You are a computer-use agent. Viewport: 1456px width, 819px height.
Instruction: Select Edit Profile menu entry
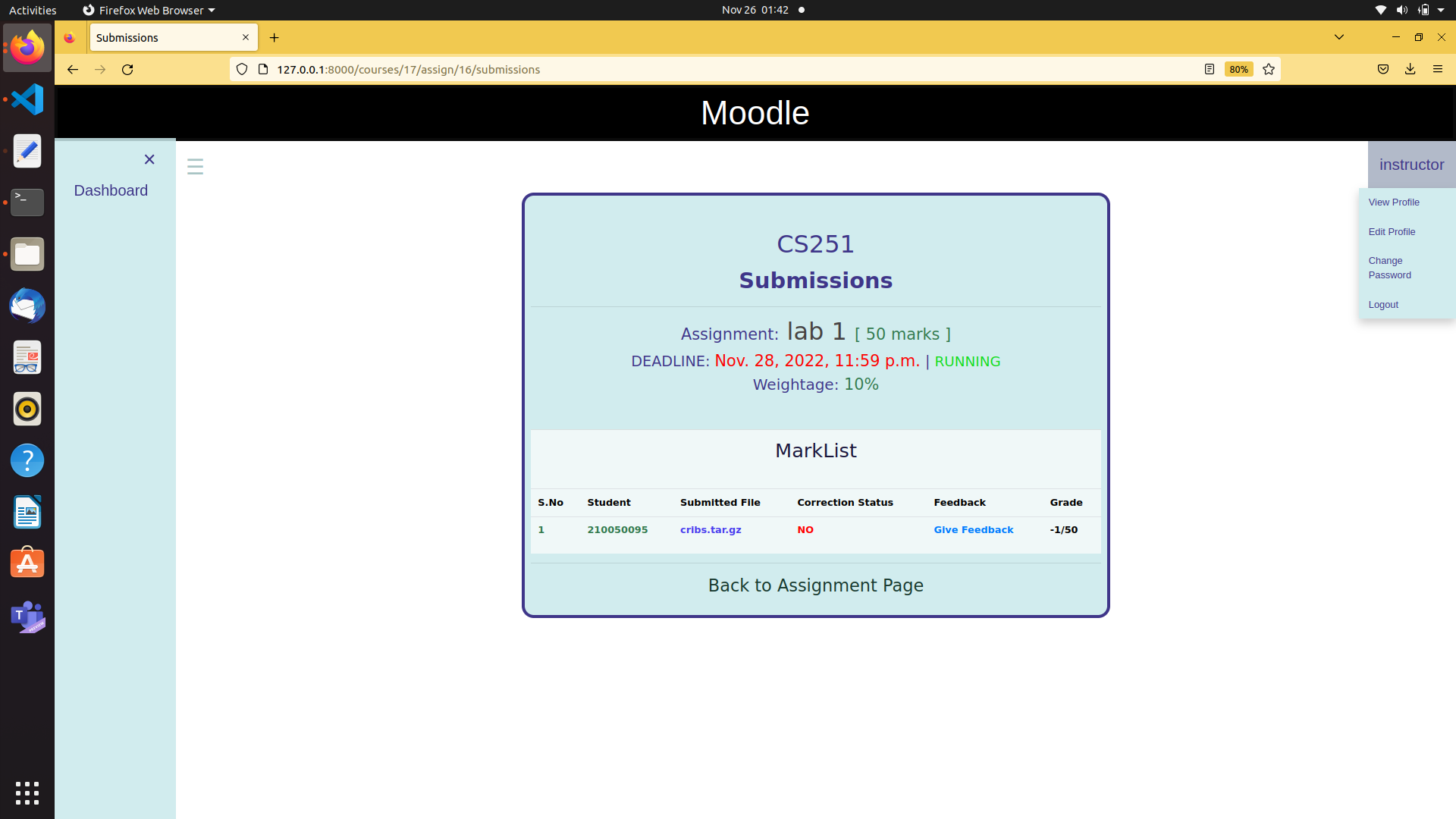pyautogui.click(x=1392, y=232)
